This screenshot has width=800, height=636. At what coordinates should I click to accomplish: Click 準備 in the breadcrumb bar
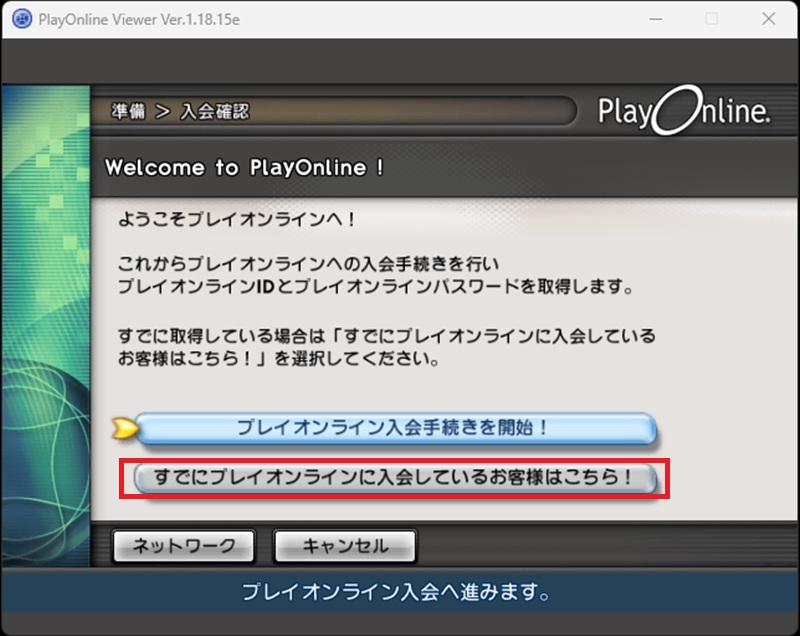coord(126,111)
